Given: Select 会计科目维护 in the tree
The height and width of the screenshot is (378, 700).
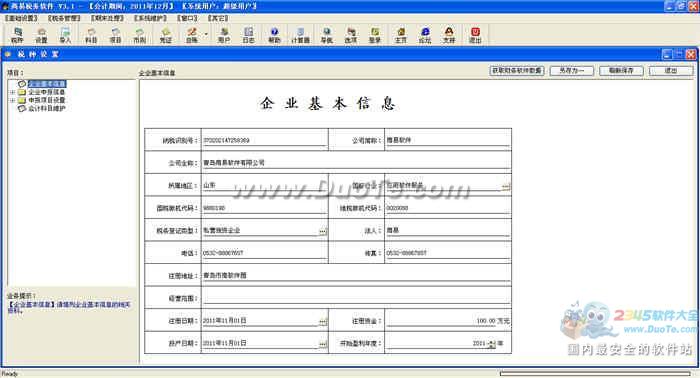Looking at the screenshot, I should [47, 108].
